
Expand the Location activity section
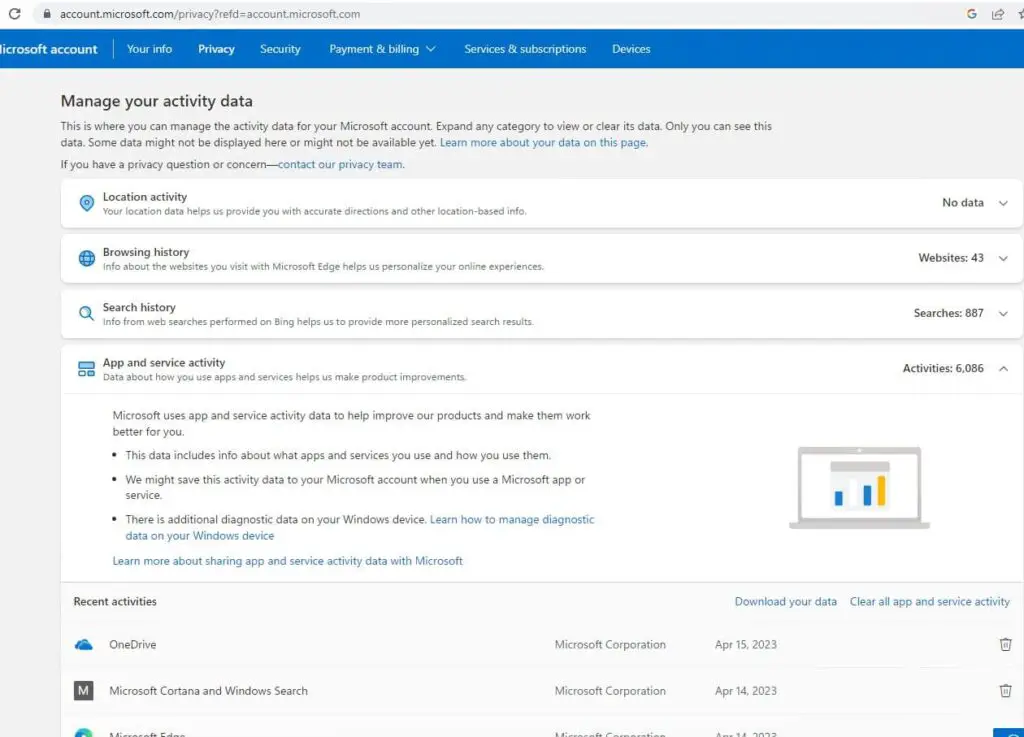coord(1003,203)
